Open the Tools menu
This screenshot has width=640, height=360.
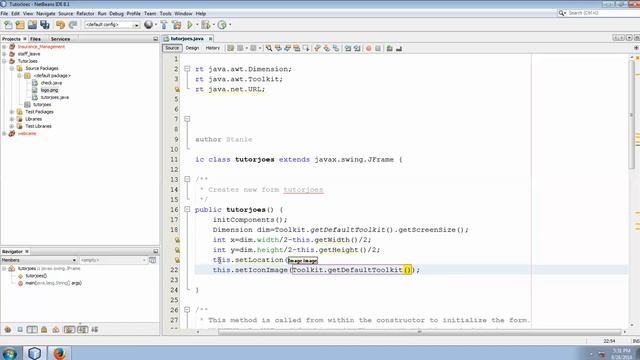click(165, 13)
